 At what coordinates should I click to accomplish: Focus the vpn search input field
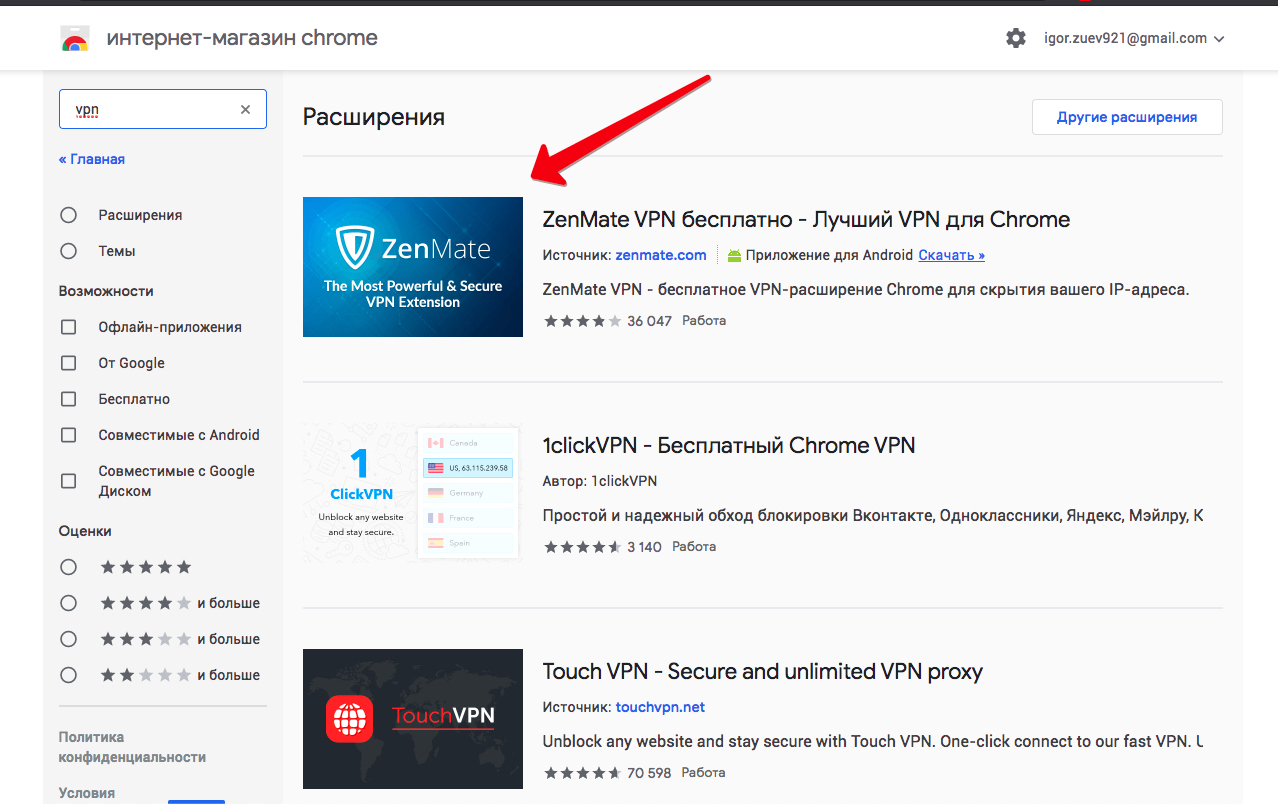(150, 110)
